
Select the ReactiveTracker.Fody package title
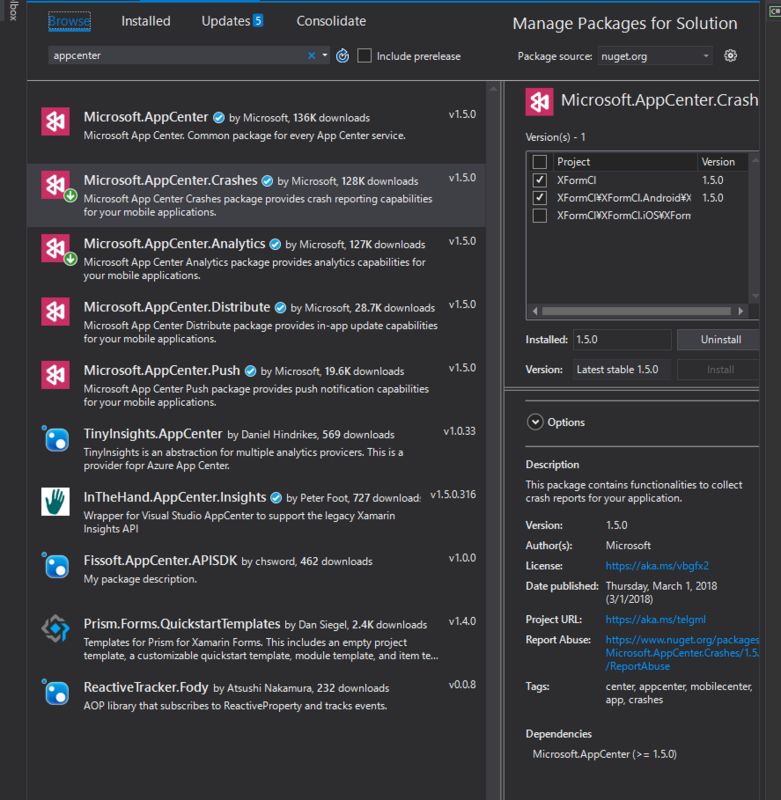(x=146, y=687)
